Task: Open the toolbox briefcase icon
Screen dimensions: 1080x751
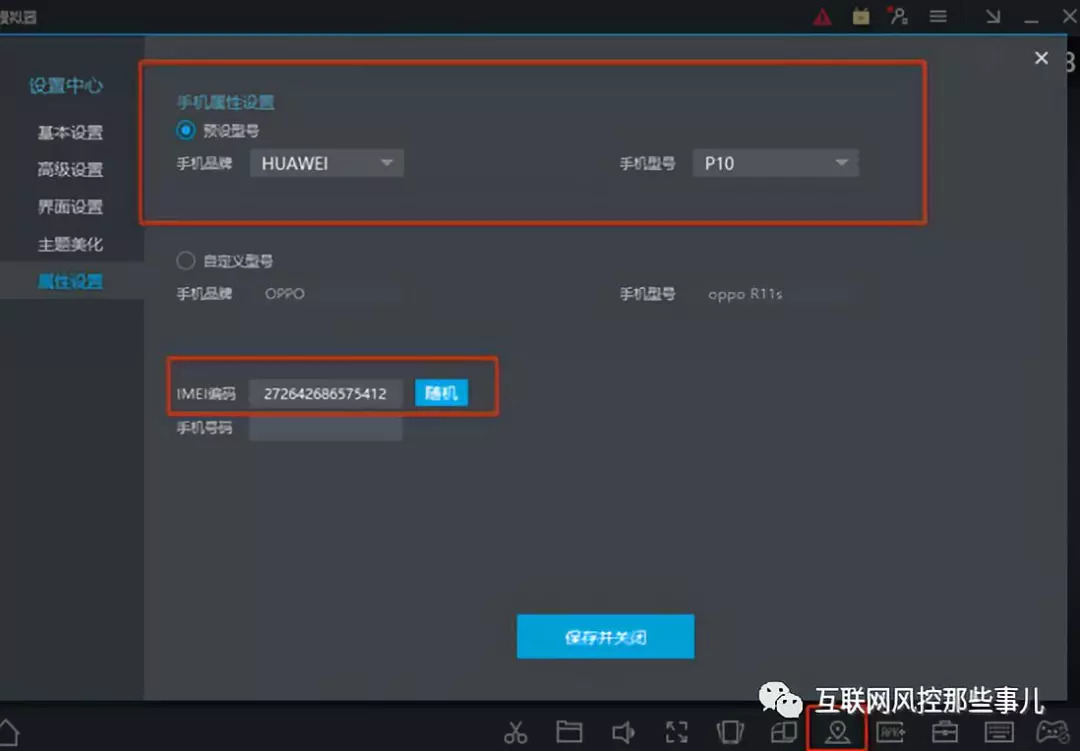Action: point(944,732)
